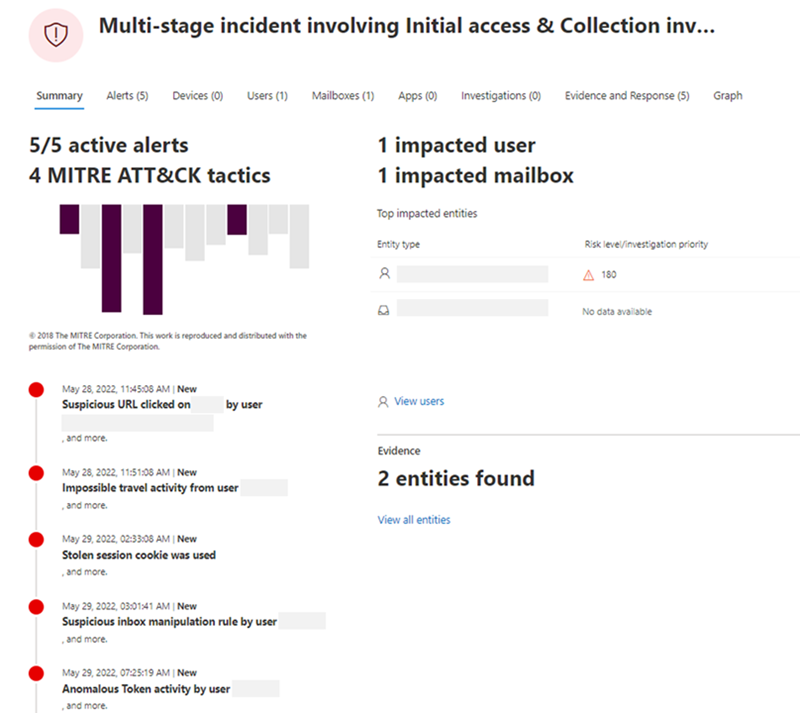
Task: Click the person icon beside View users
Action: pos(381,401)
